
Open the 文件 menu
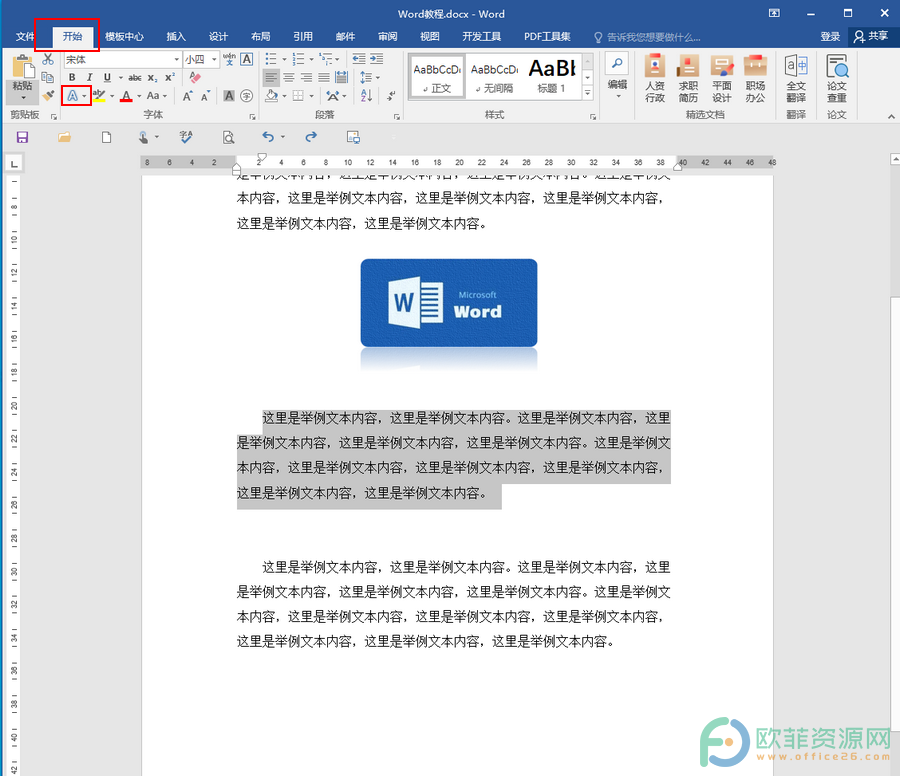point(24,37)
